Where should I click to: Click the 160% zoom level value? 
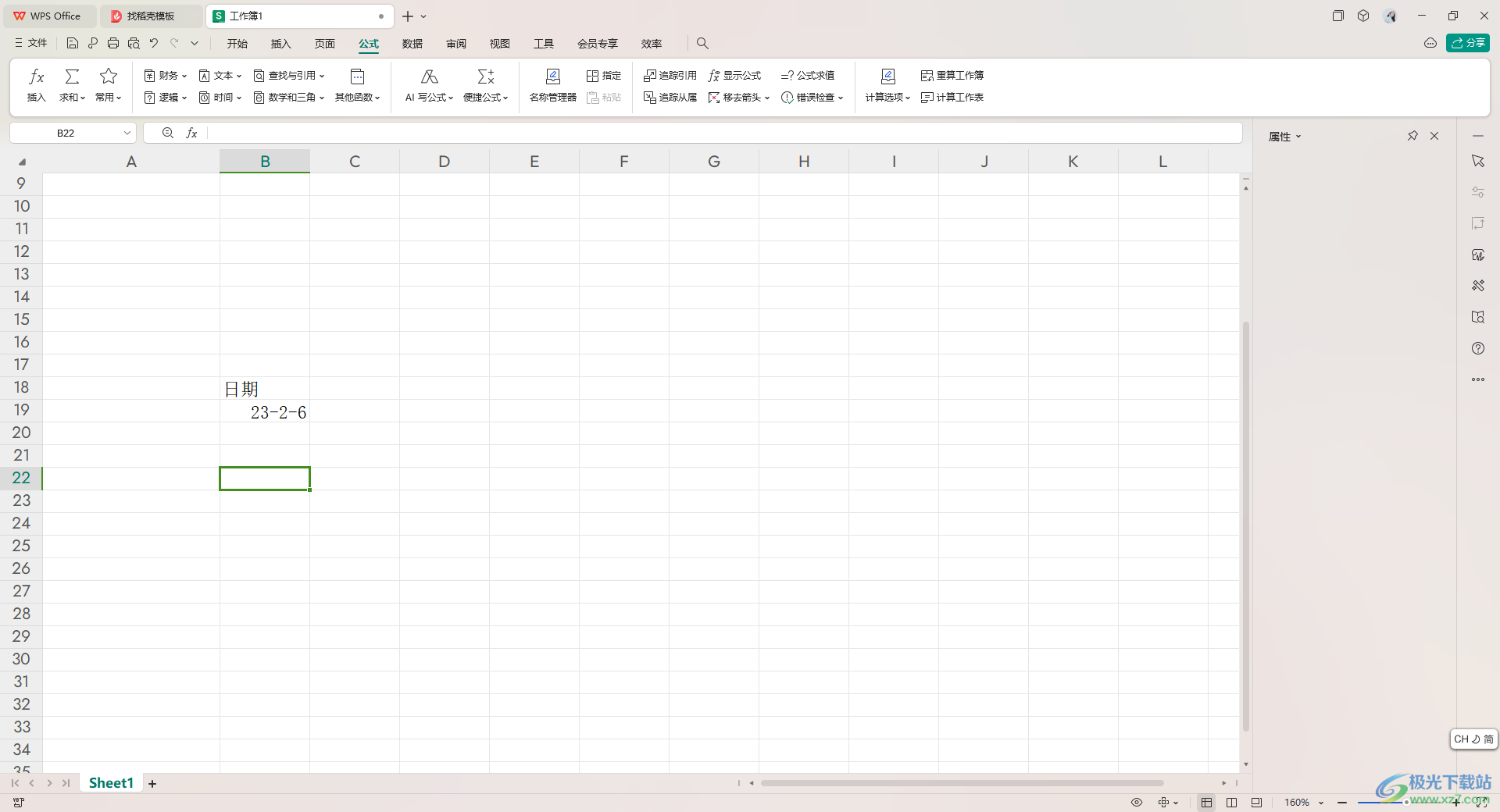(1298, 803)
